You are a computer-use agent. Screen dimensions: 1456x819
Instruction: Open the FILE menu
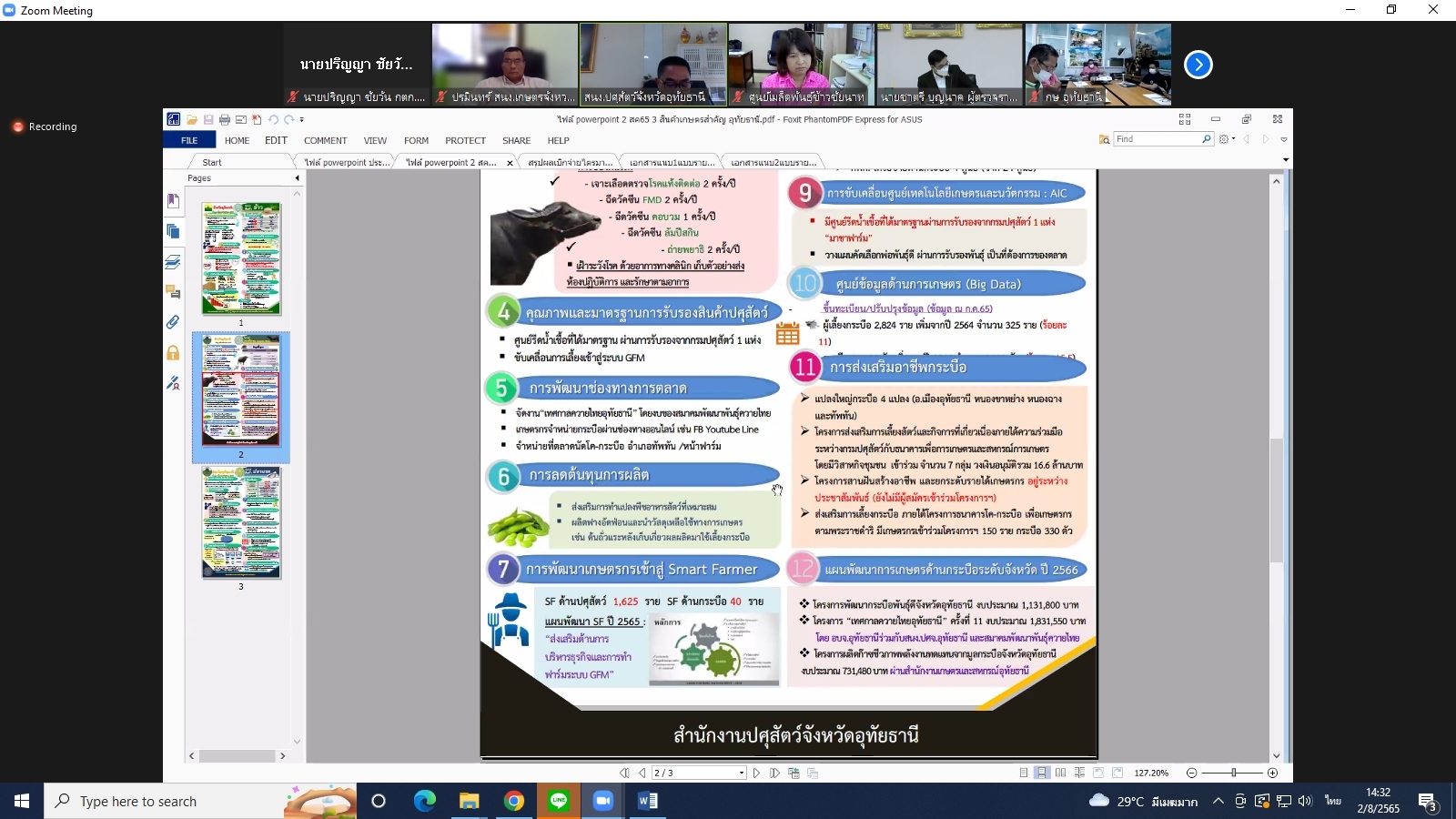[x=189, y=140]
